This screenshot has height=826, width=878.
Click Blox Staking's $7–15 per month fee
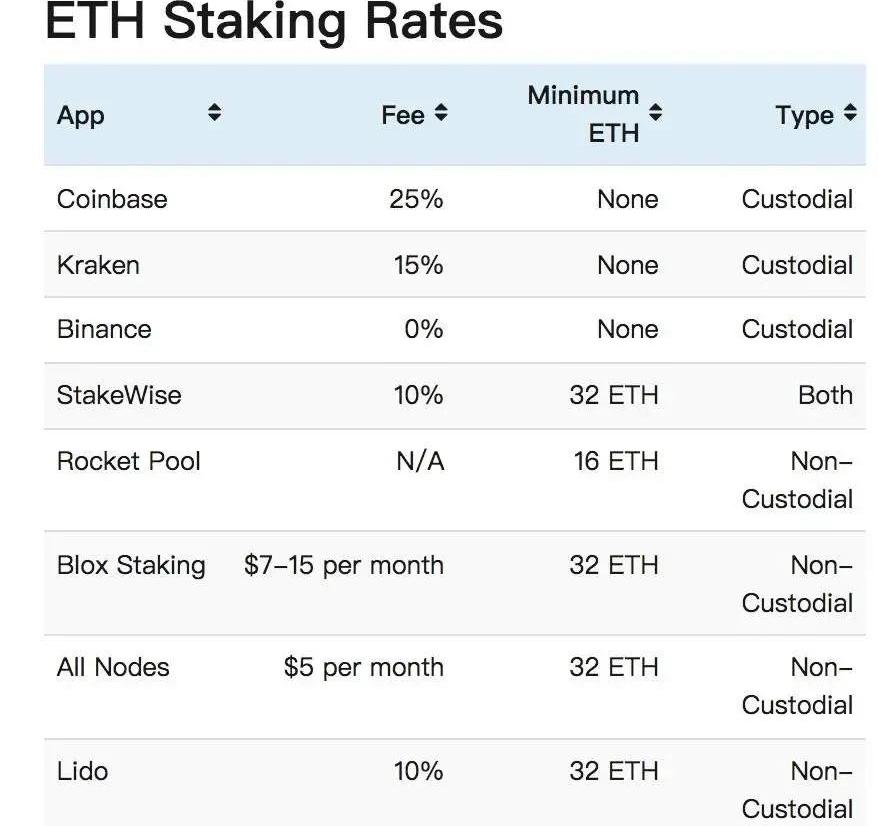tap(343, 565)
